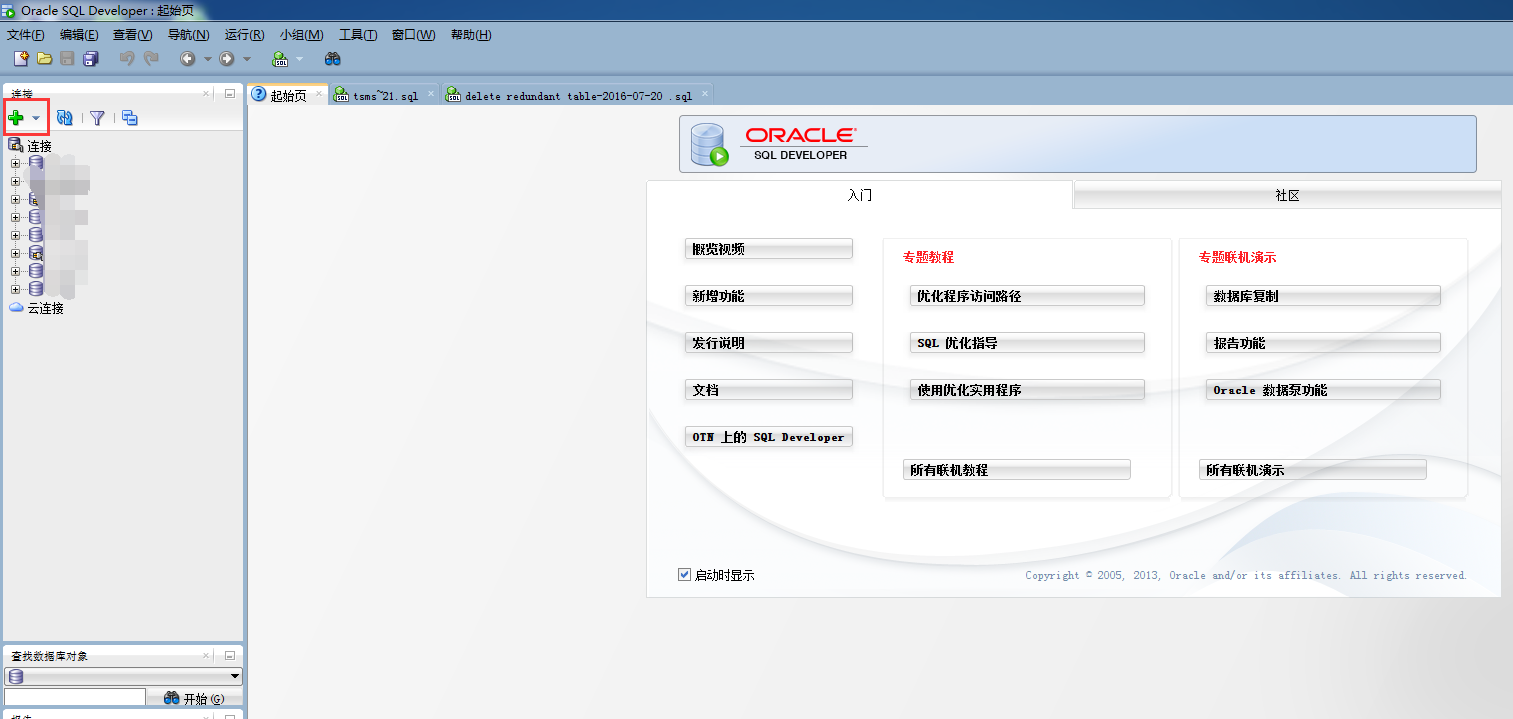Click the 发行说明 button

(769, 343)
